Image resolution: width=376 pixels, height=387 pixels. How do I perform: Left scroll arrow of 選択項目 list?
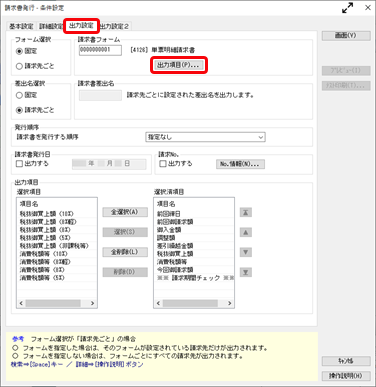point(21,303)
